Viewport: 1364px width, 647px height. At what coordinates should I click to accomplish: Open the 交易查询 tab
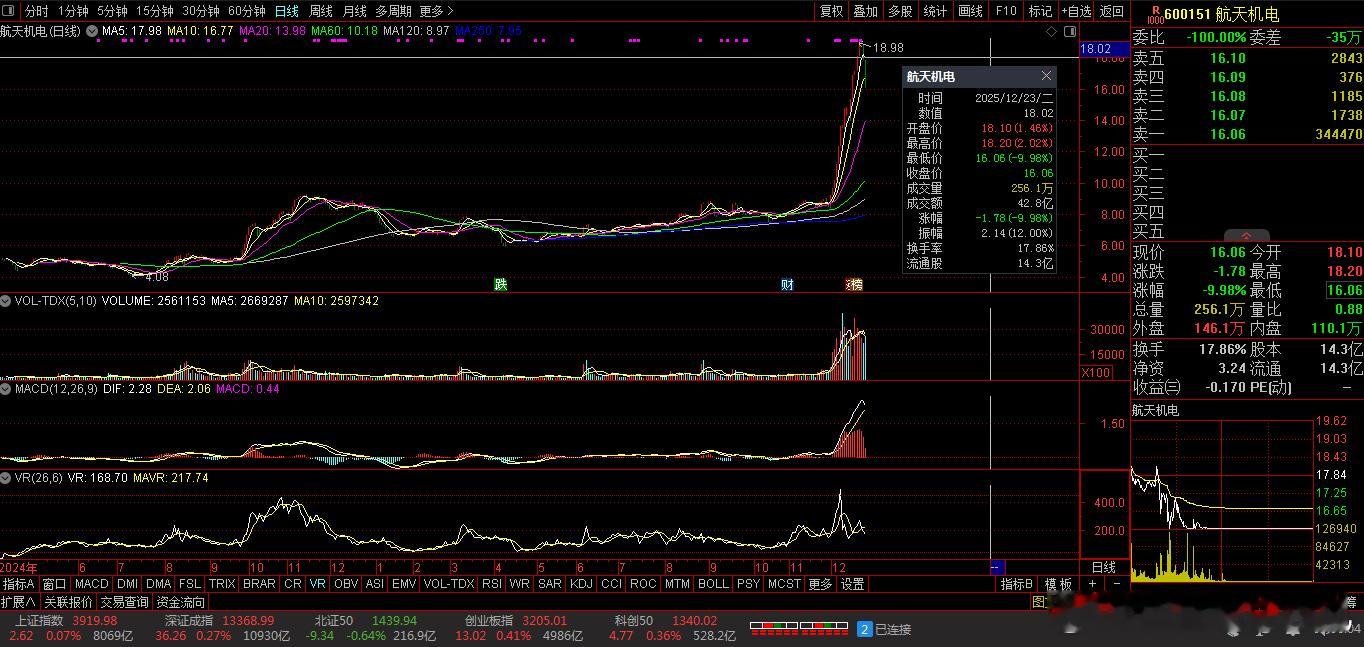tap(124, 602)
